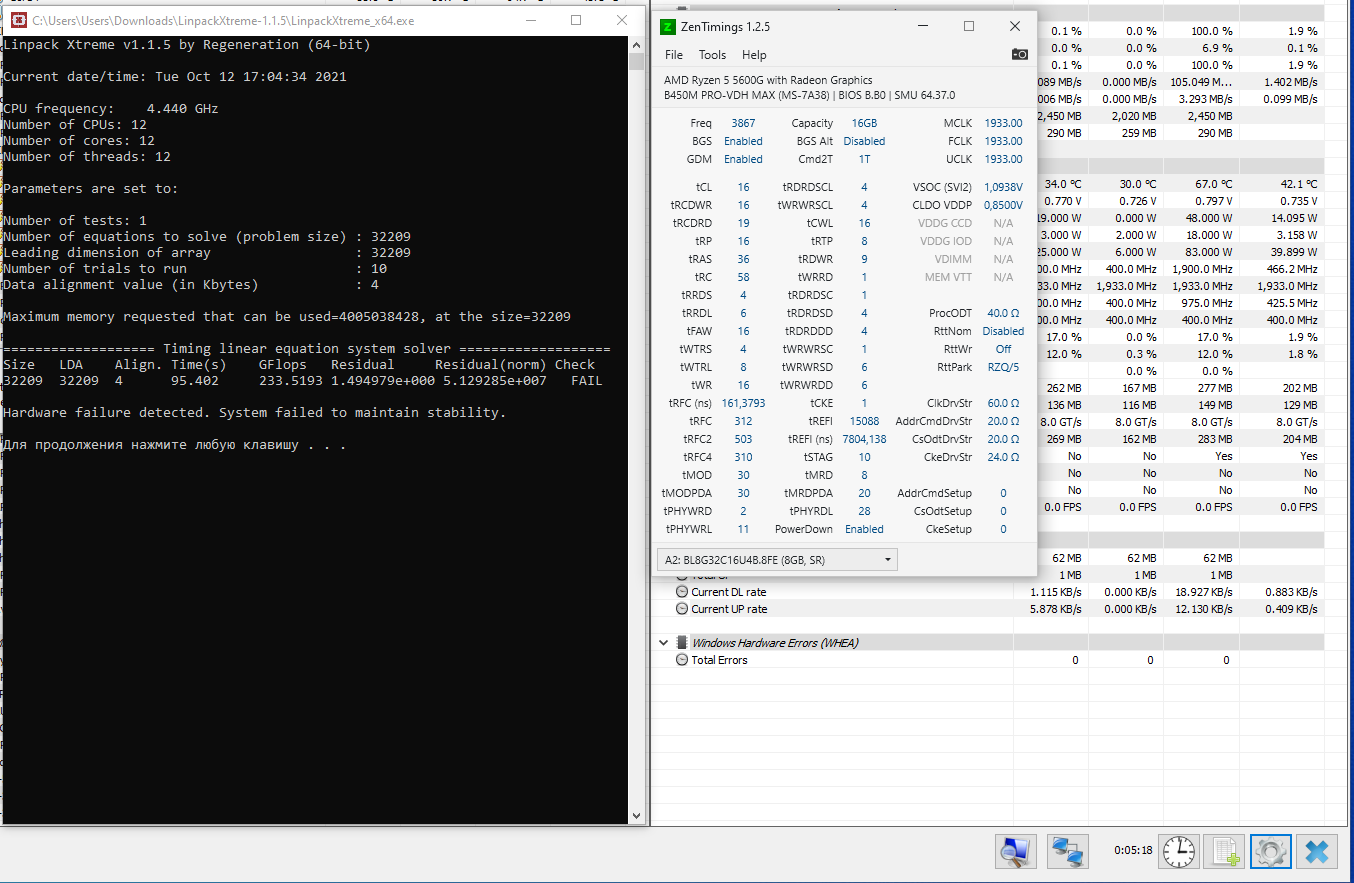Click the AMD Ryzen 5 5600G processor line

coord(768,80)
